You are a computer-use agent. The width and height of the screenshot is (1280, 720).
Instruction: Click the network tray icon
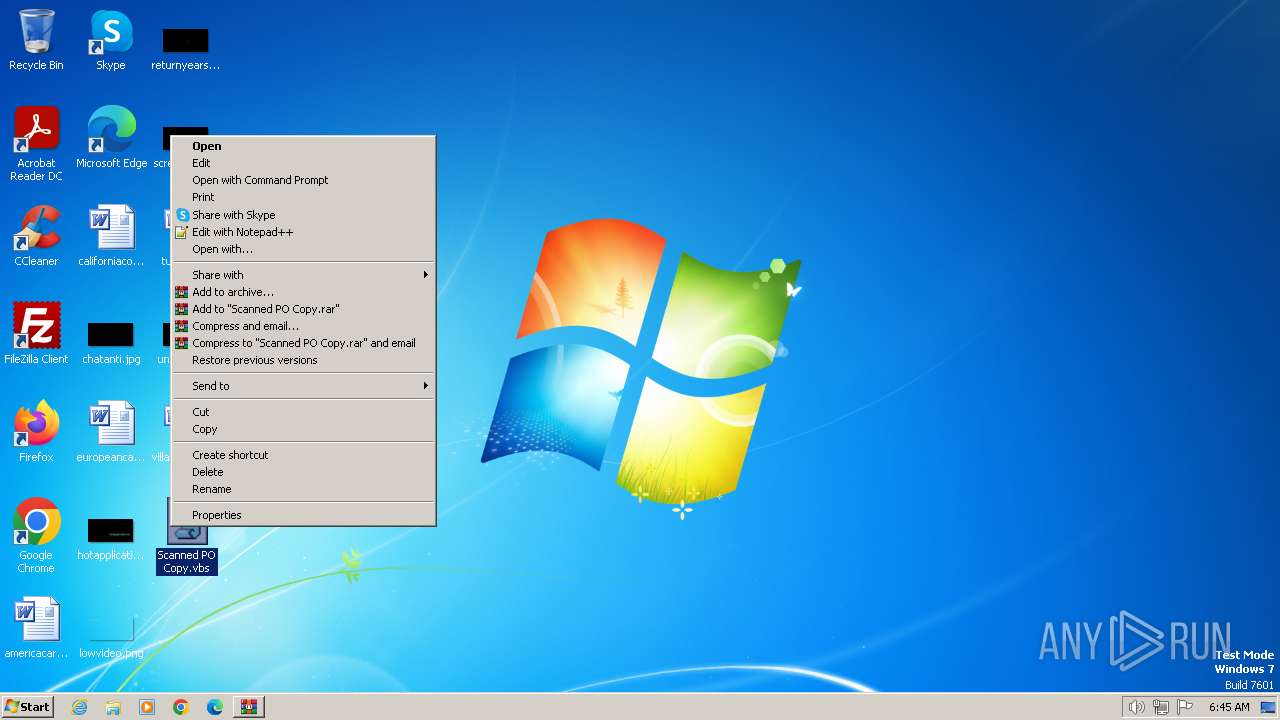1161,707
